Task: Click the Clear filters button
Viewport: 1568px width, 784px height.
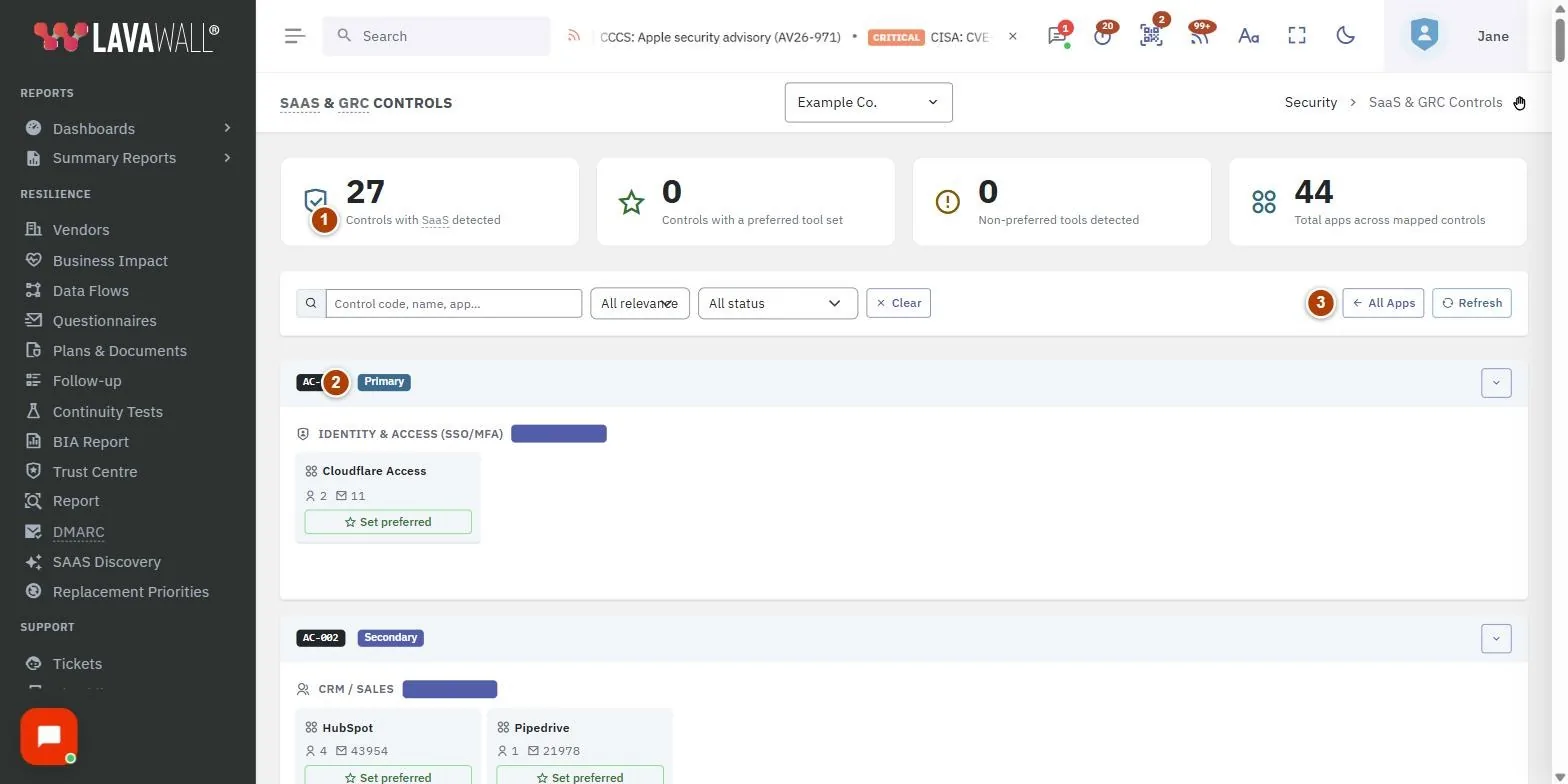Action: tap(898, 303)
